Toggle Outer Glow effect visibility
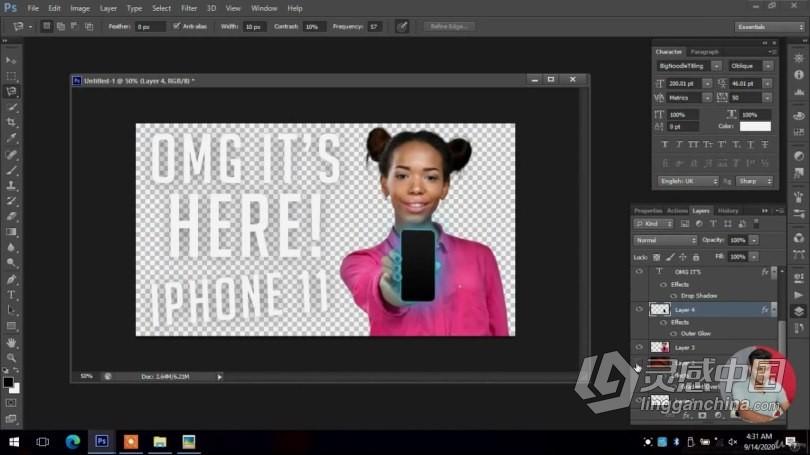The width and height of the screenshot is (810, 455). coord(674,334)
